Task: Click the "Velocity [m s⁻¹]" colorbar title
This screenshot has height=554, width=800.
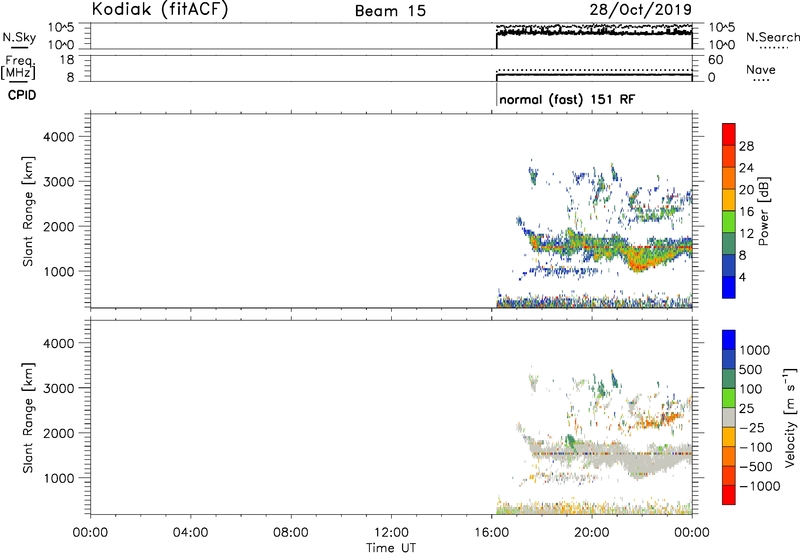Action: [790, 416]
